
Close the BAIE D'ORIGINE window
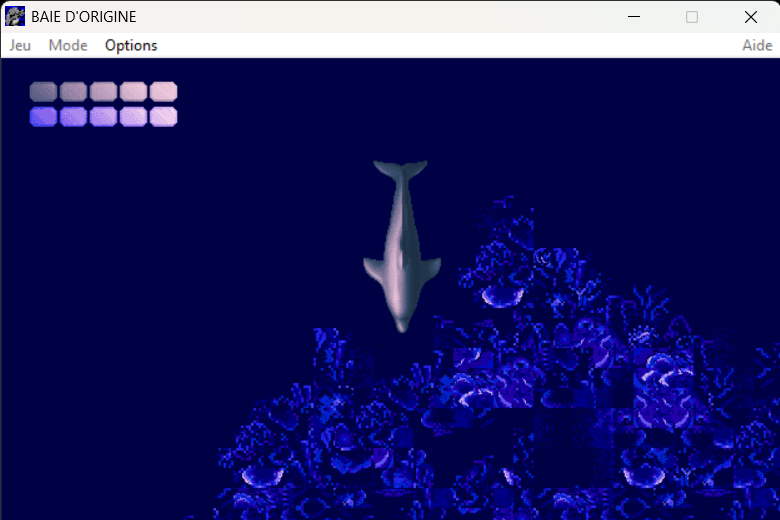tap(750, 17)
